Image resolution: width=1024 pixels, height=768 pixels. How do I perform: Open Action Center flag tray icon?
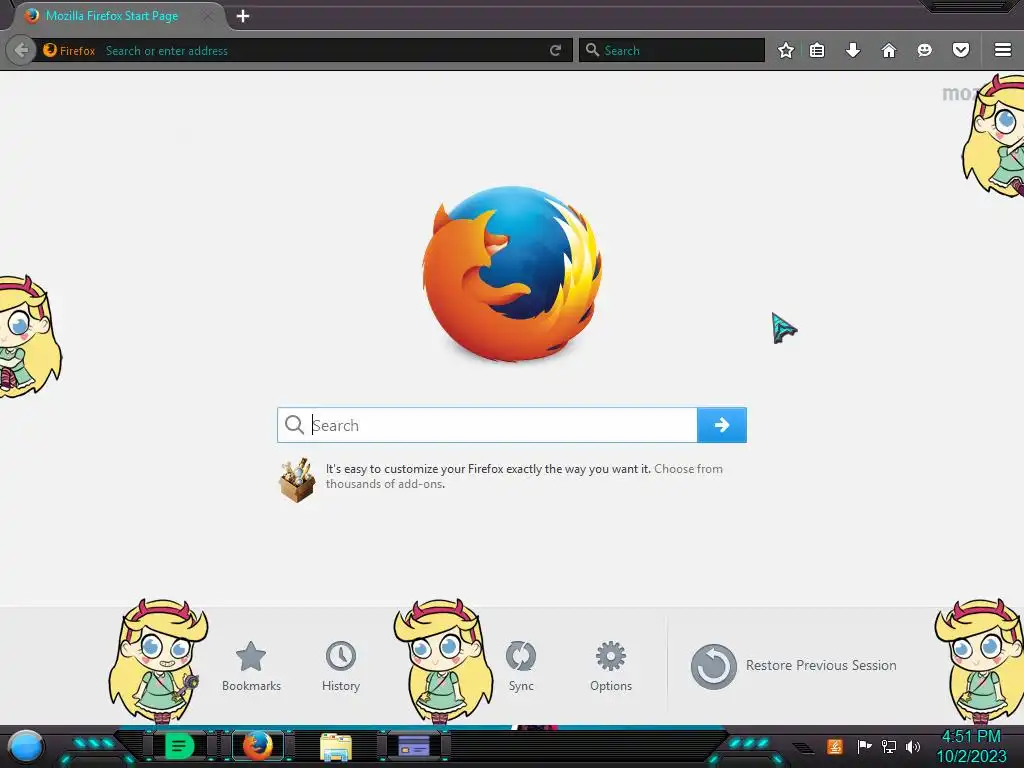tap(864, 746)
